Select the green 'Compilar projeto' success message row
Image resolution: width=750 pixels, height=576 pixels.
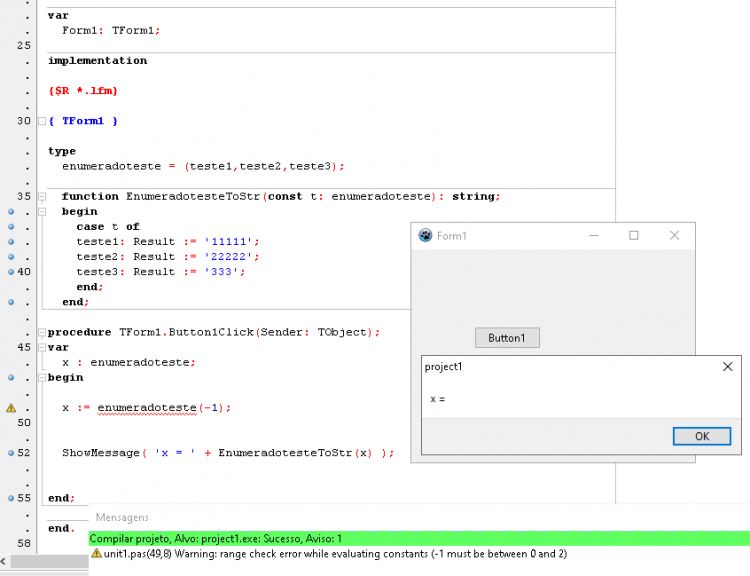(x=419, y=539)
